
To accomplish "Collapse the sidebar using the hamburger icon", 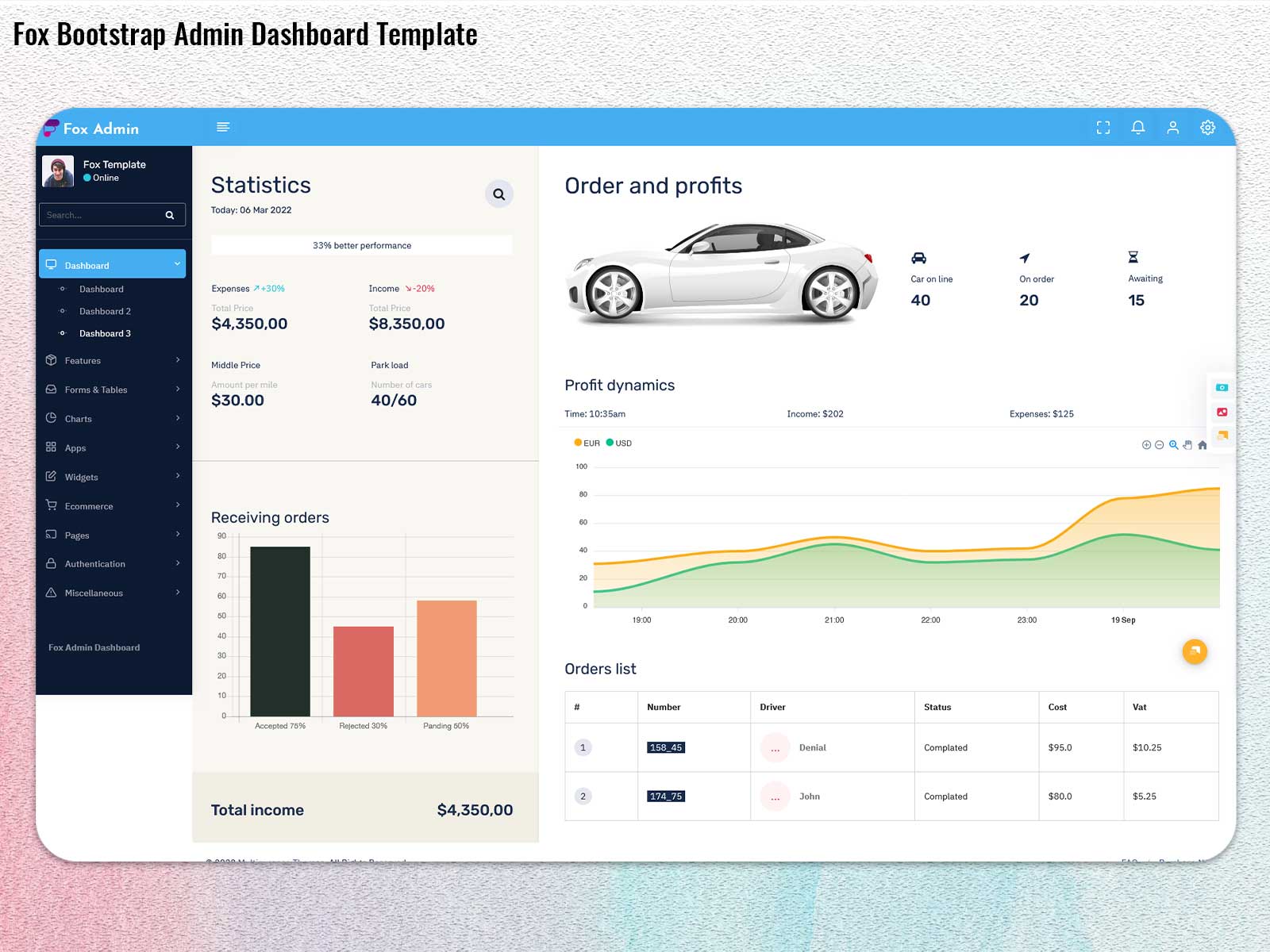I will tap(223, 126).
